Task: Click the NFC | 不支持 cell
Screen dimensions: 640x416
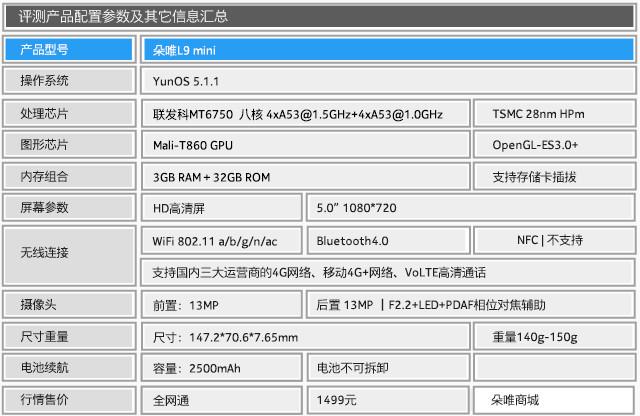Action: (x=554, y=240)
